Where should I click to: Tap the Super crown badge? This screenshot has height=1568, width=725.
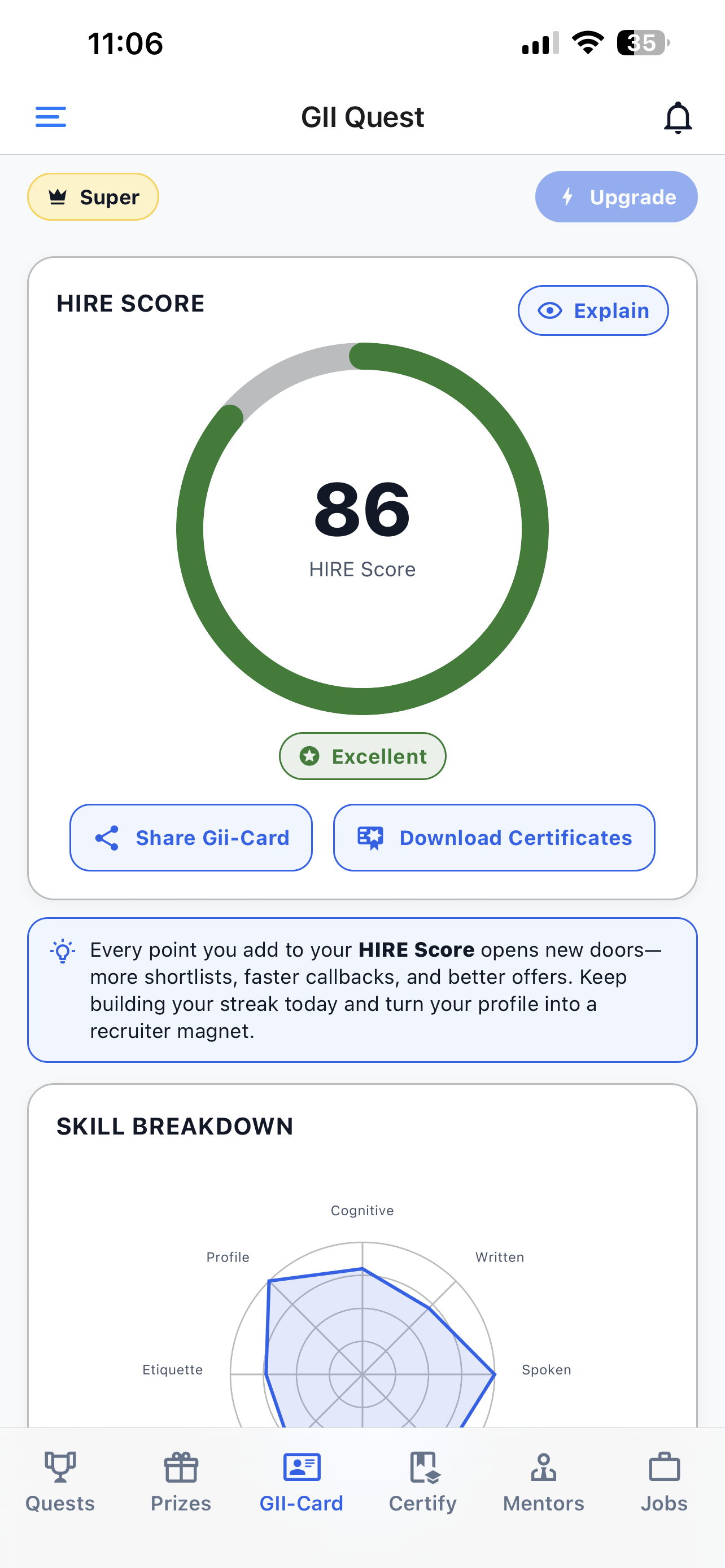(x=93, y=196)
